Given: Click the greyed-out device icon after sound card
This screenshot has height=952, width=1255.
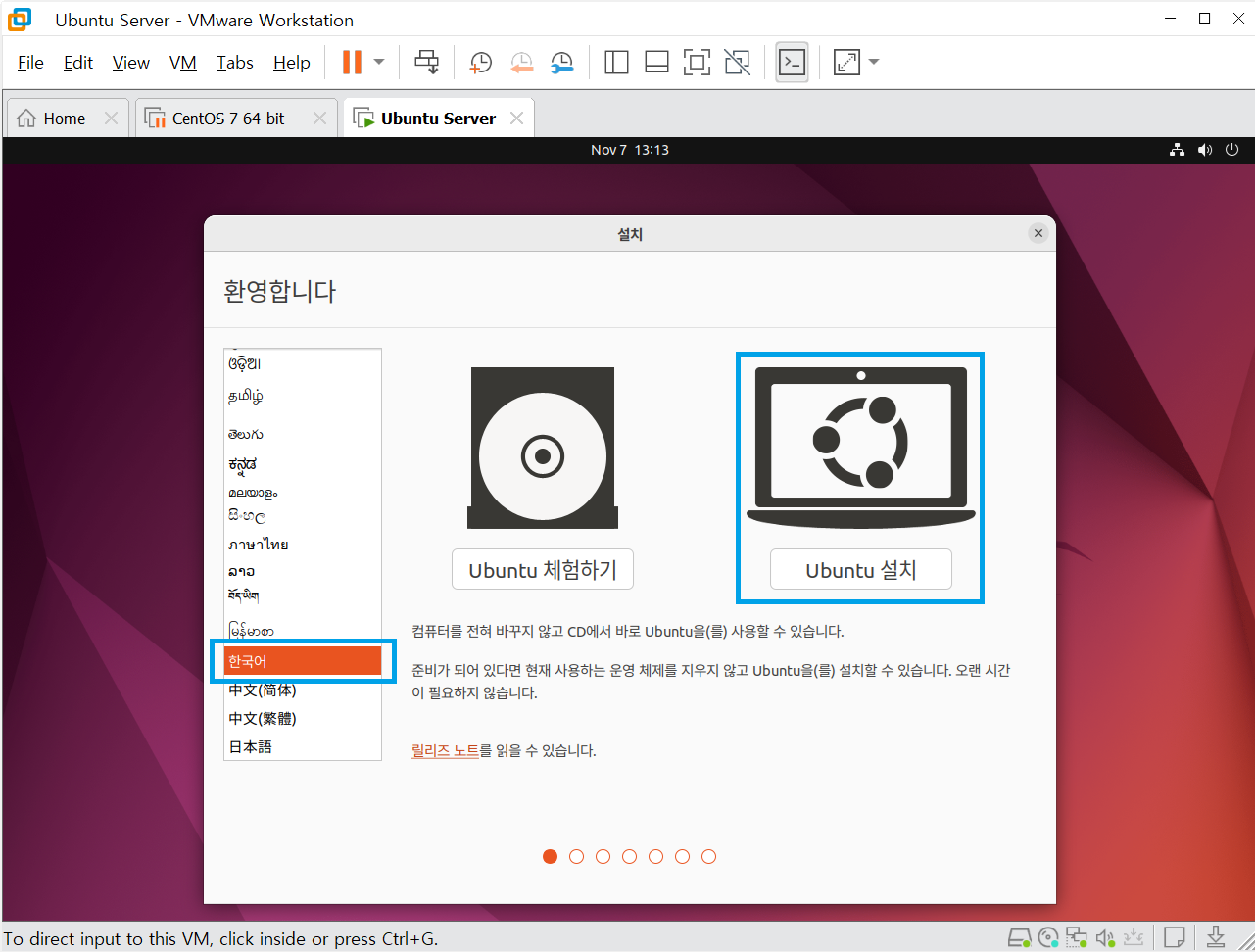Looking at the screenshot, I should pyautogui.click(x=1134, y=938).
